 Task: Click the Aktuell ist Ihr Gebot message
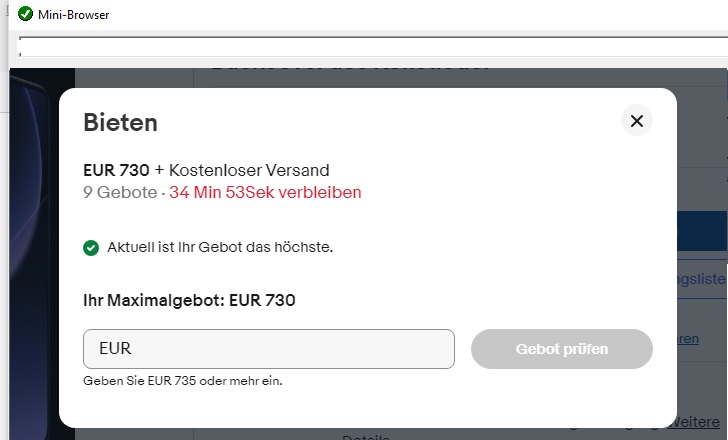pyautogui.click(x=219, y=247)
